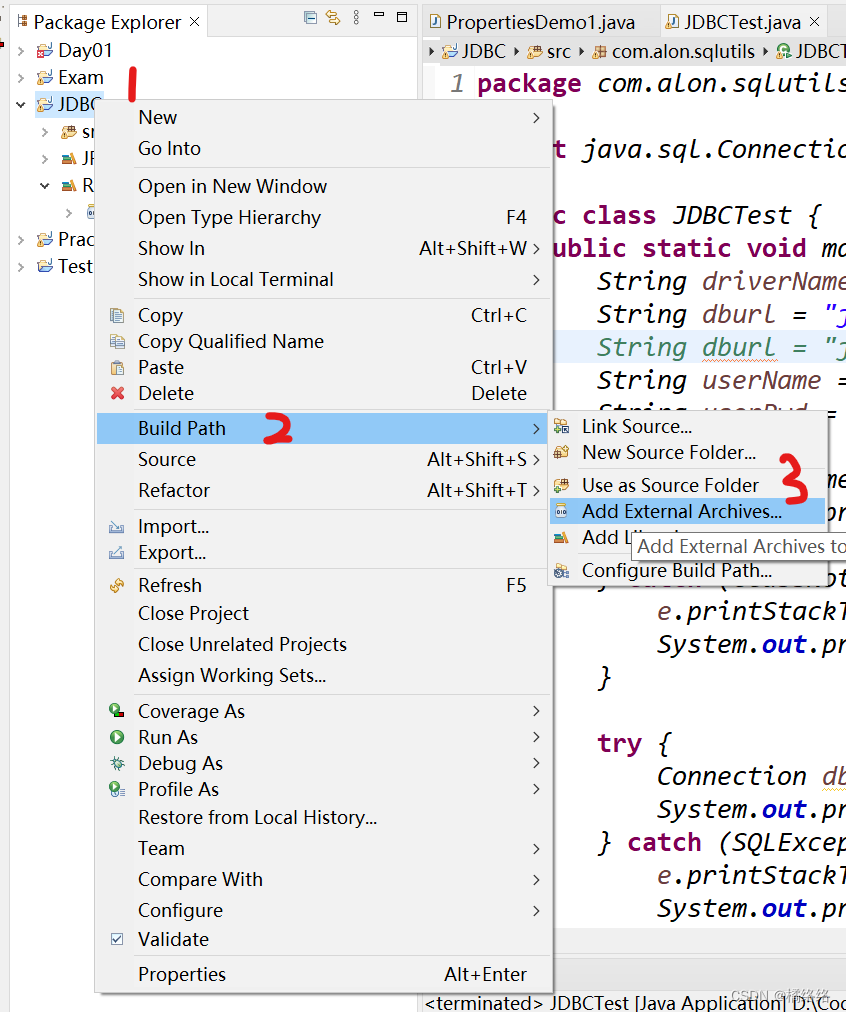Choose Configure Build Path... option
Viewport: 846px width, 1012px height.
(687, 571)
